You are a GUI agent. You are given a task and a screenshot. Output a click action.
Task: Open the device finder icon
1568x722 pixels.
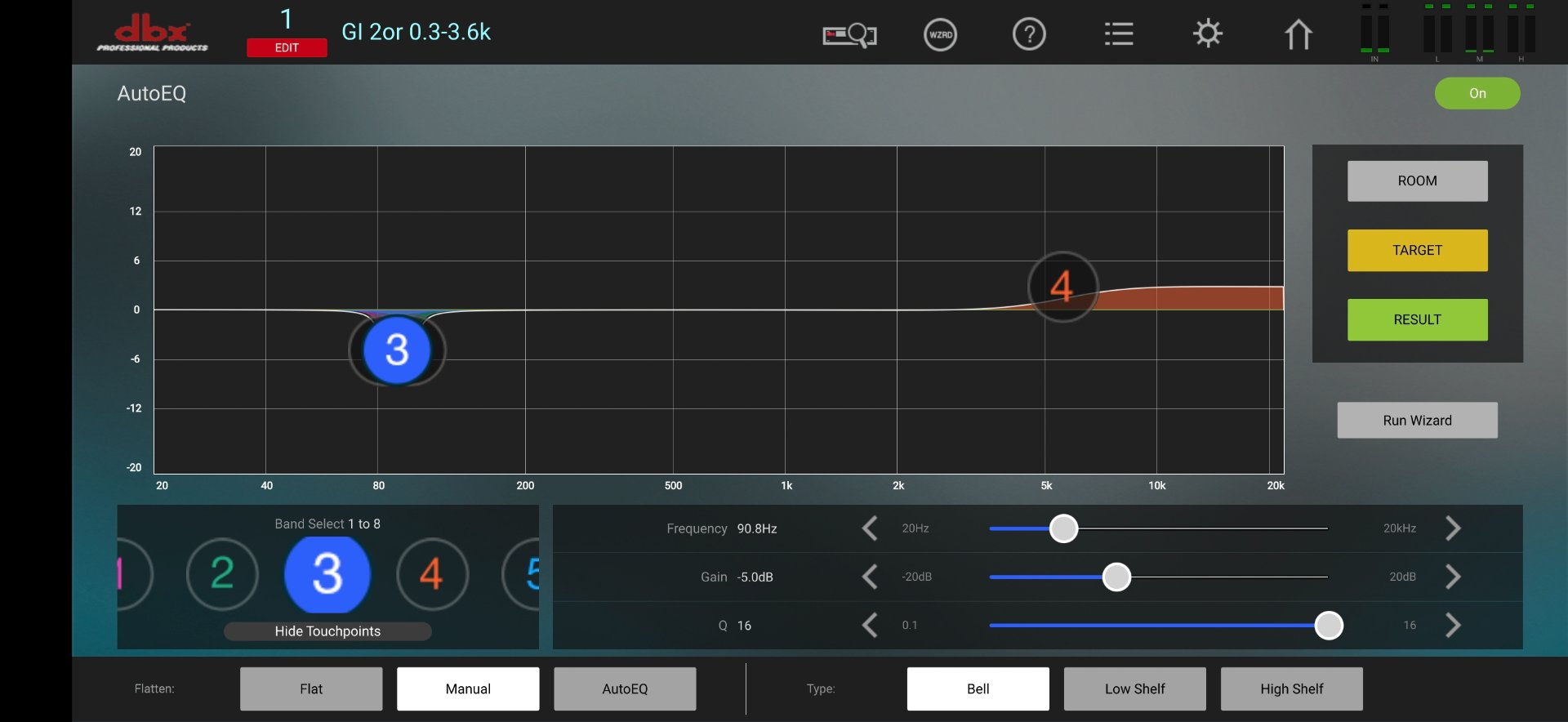tap(849, 35)
